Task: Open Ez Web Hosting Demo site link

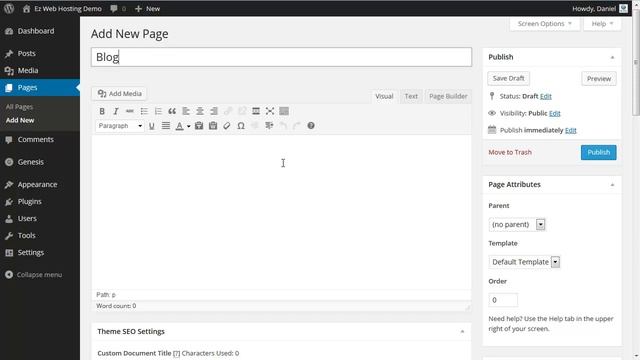Action: coord(62,9)
